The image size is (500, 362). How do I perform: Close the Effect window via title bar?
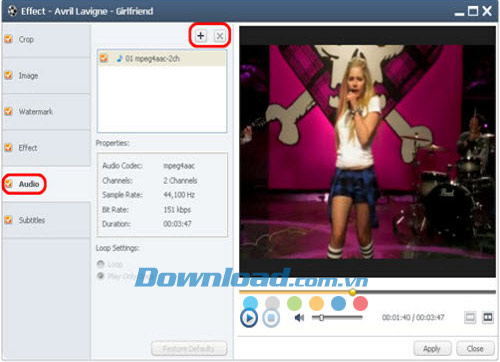point(487,11)
